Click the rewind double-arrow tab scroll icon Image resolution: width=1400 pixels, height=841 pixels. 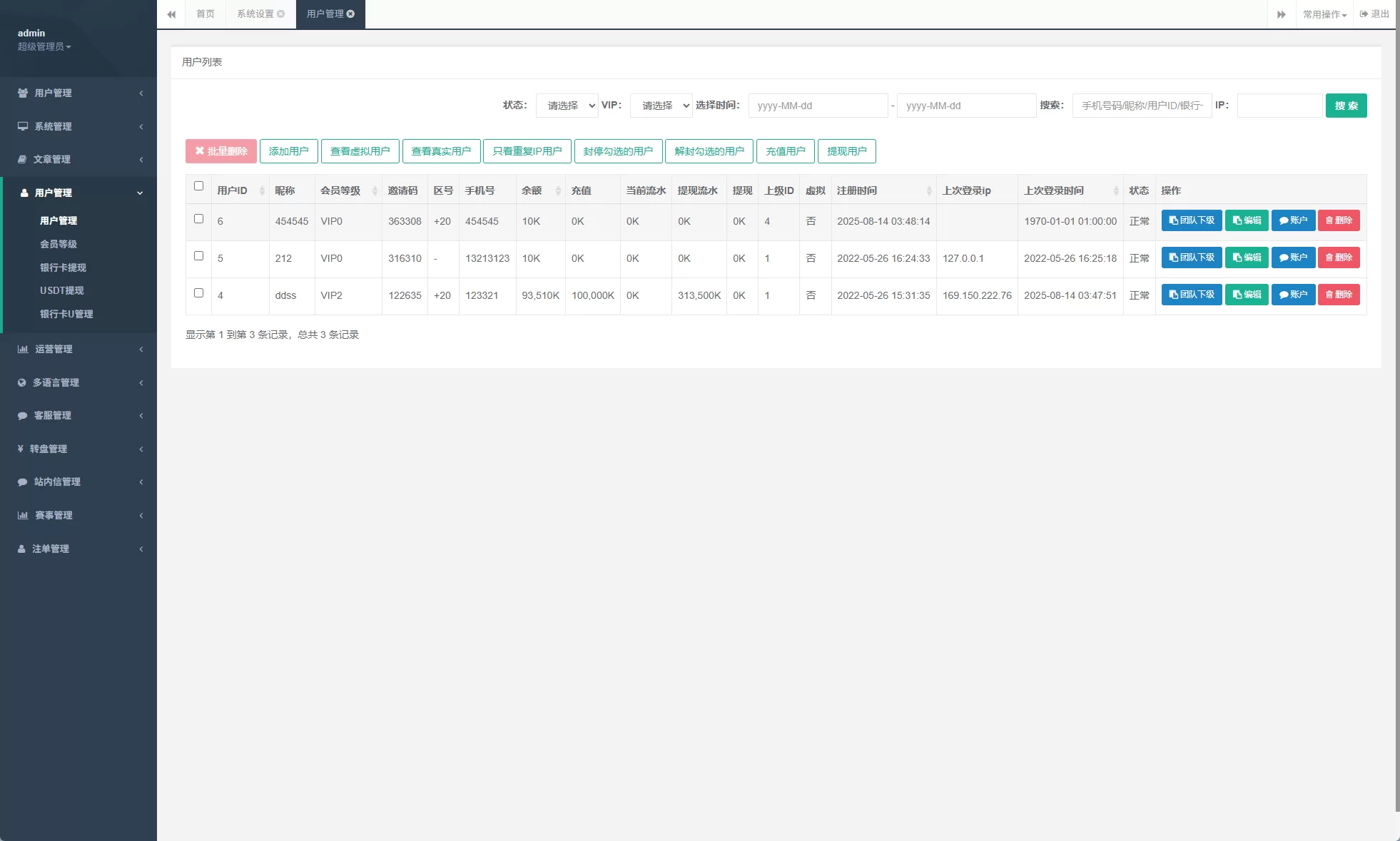(x=171, y=14)
